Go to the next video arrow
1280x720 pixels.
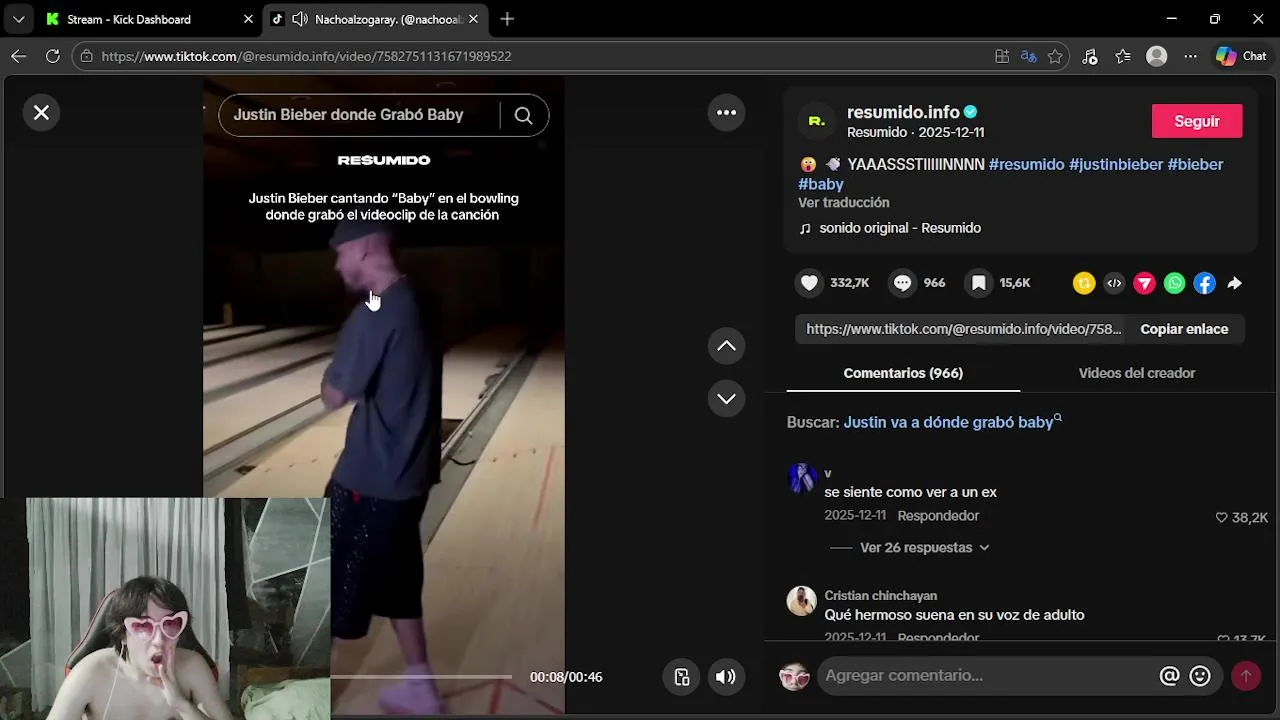click(726, 398)
